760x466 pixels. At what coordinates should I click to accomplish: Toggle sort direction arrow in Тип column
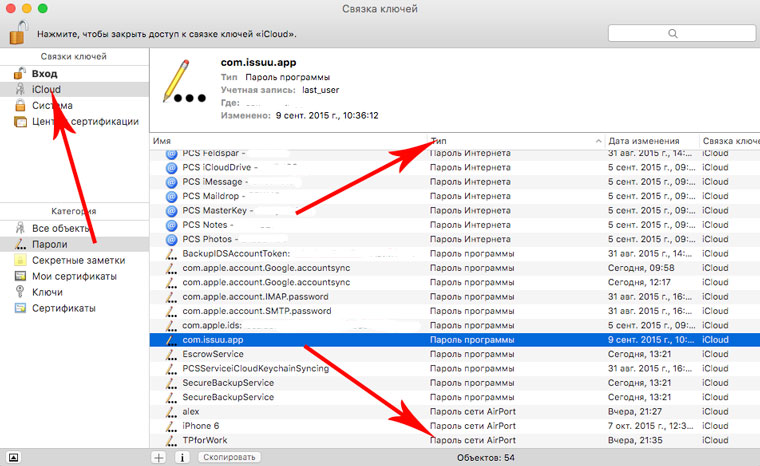[598, 141]
